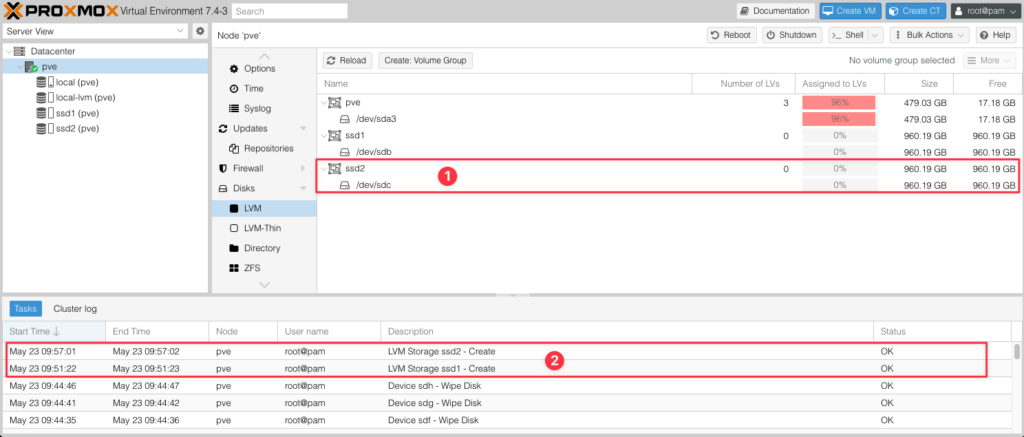Click the pve node icon

tap(31, 67)
